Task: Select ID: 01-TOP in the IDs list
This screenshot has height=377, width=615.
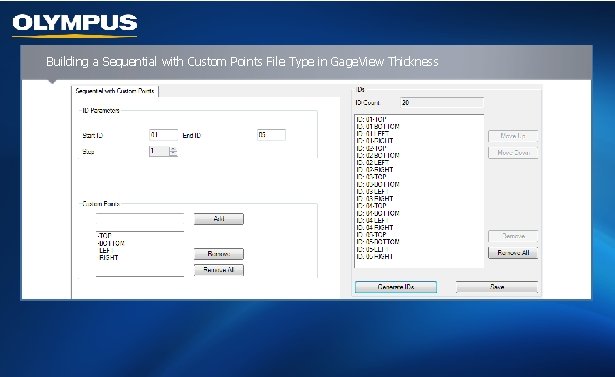Action: (372, 119)
